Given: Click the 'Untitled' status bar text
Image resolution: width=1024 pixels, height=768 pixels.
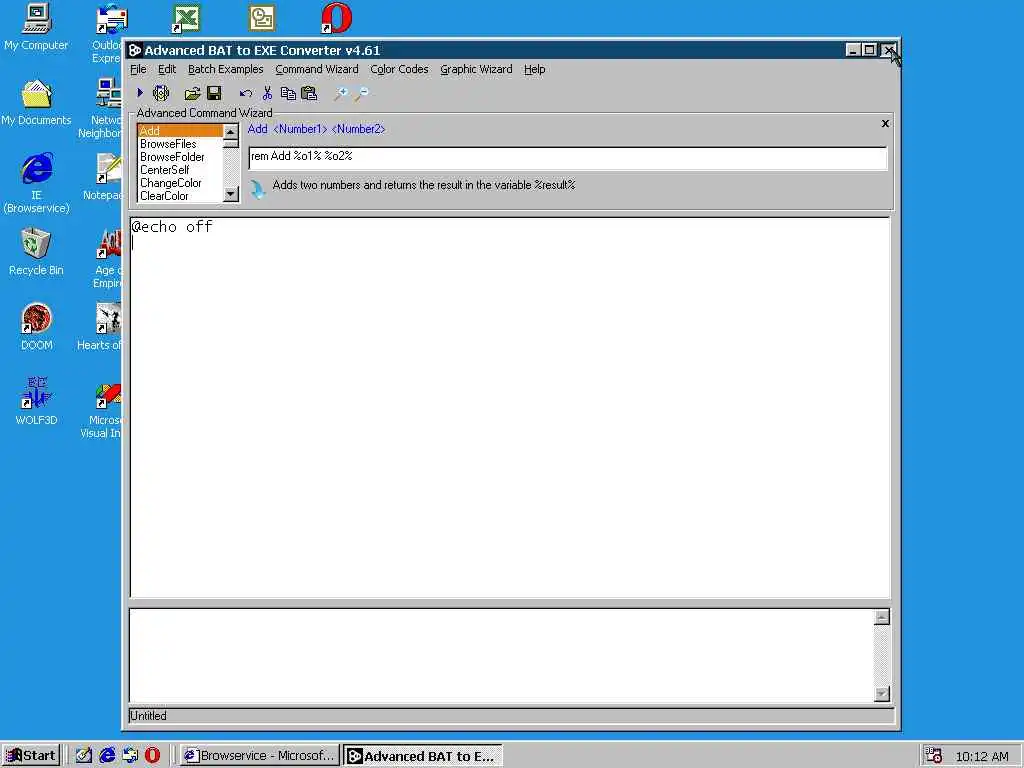Looking at the screenshot, I should [x=148, y=716].
